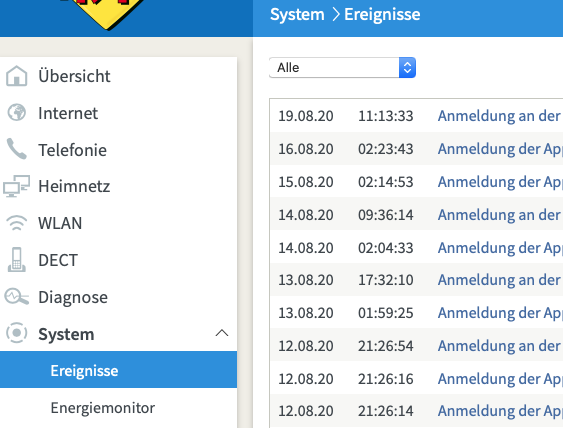The height and width of the screenshot is (428, 563).
Task: Open the Heimnetz menu entry
Action: pos(74,186)
